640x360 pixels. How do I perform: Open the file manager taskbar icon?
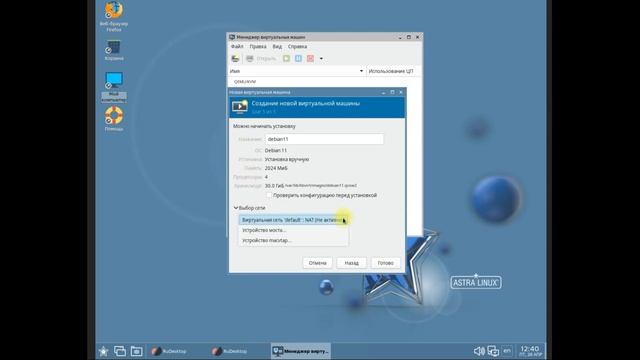[136, 351]
